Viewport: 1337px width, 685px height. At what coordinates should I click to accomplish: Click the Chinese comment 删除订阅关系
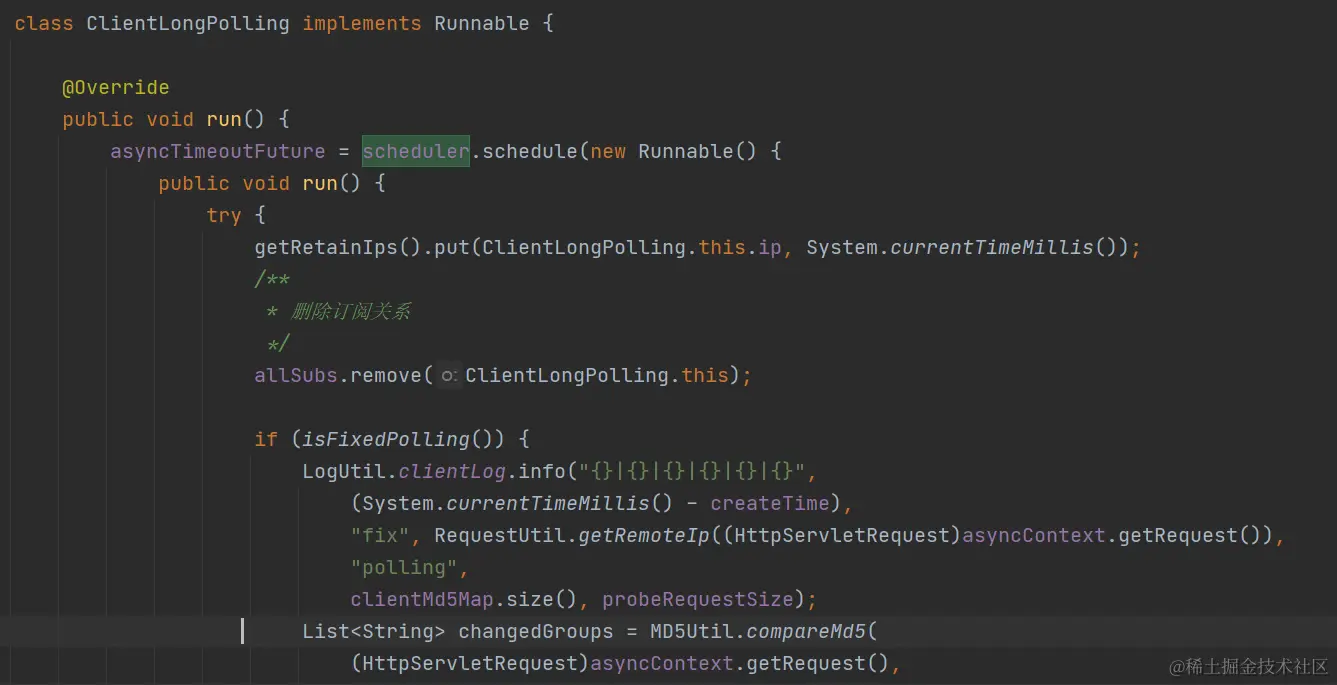351,311
